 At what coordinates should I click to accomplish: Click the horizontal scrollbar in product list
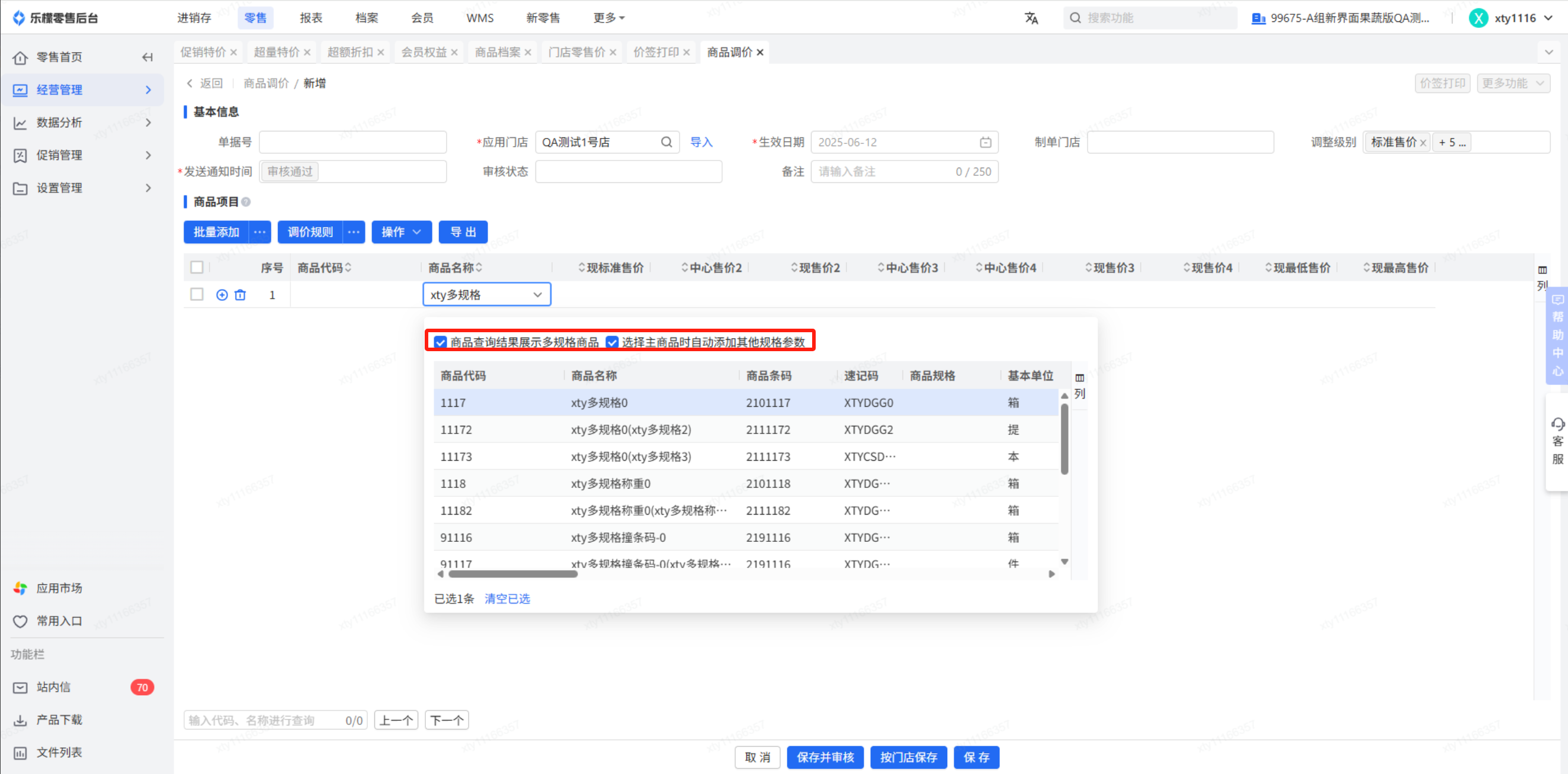tap(512, 574)
